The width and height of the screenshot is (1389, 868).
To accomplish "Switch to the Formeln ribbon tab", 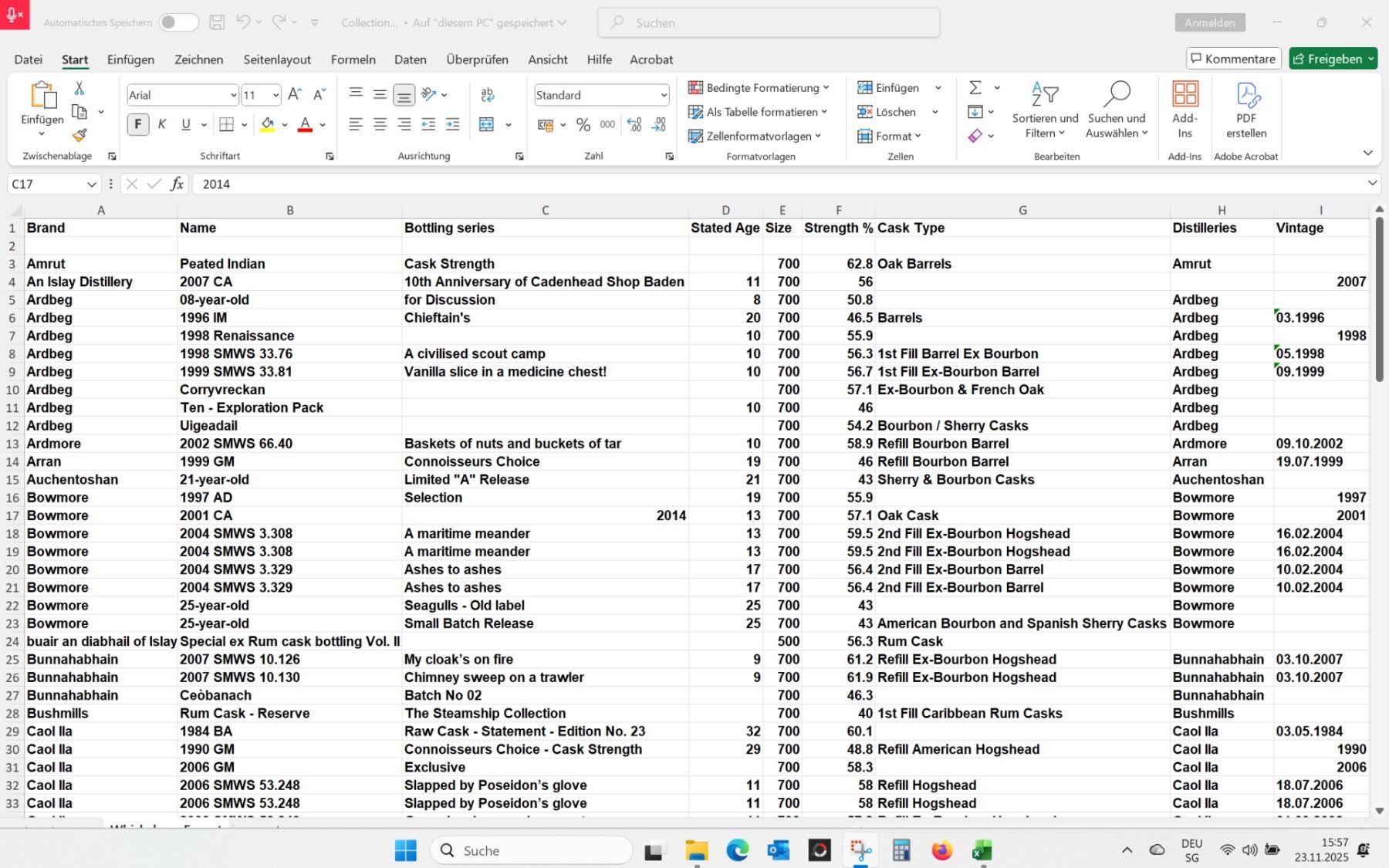I will [x=353, y=59].
